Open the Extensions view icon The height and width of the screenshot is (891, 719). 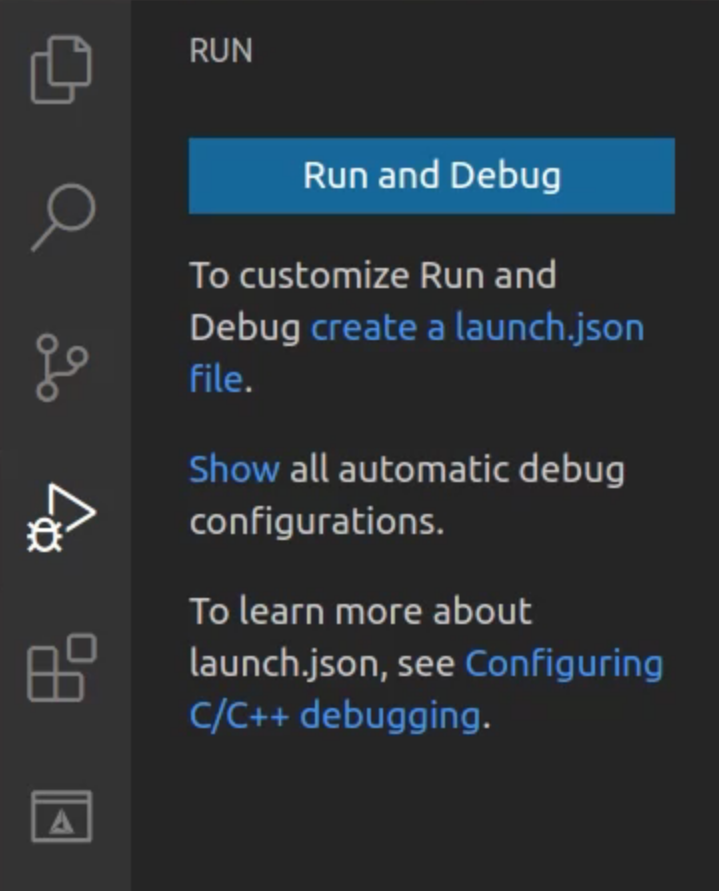tap(61, 668)
